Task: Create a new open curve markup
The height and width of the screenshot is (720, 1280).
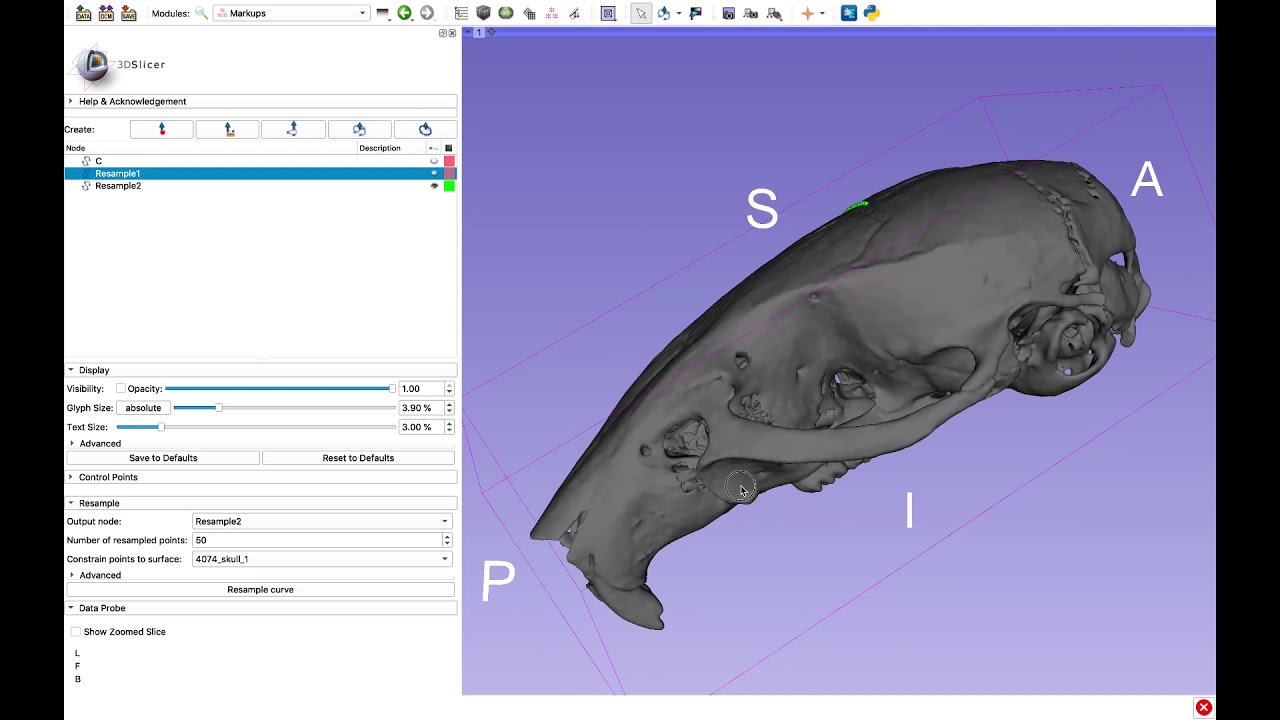Action: click(x=359, y=129)
